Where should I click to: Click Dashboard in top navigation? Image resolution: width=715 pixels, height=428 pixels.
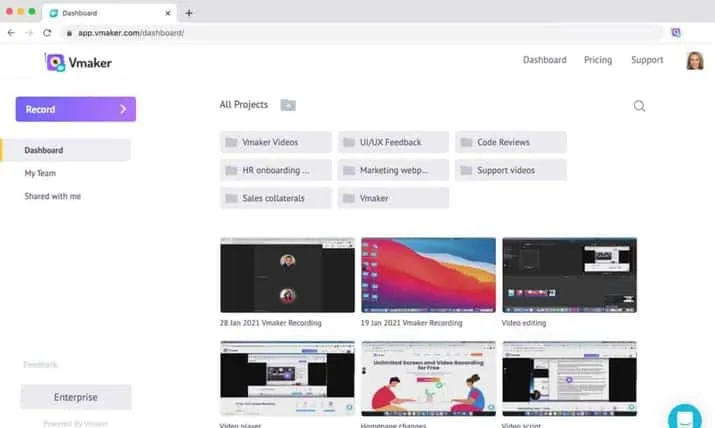[x=544, y=60]
